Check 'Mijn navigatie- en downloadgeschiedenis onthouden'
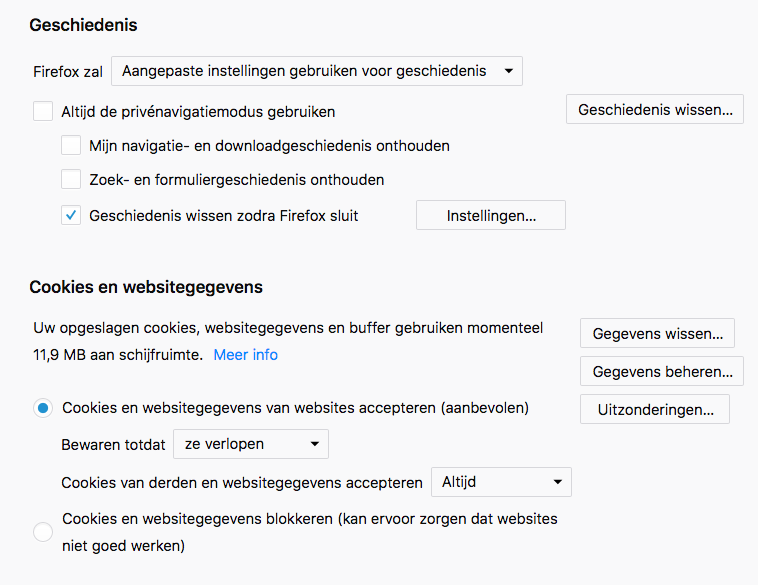Screen dimensions: 758x585 (71, 145)
